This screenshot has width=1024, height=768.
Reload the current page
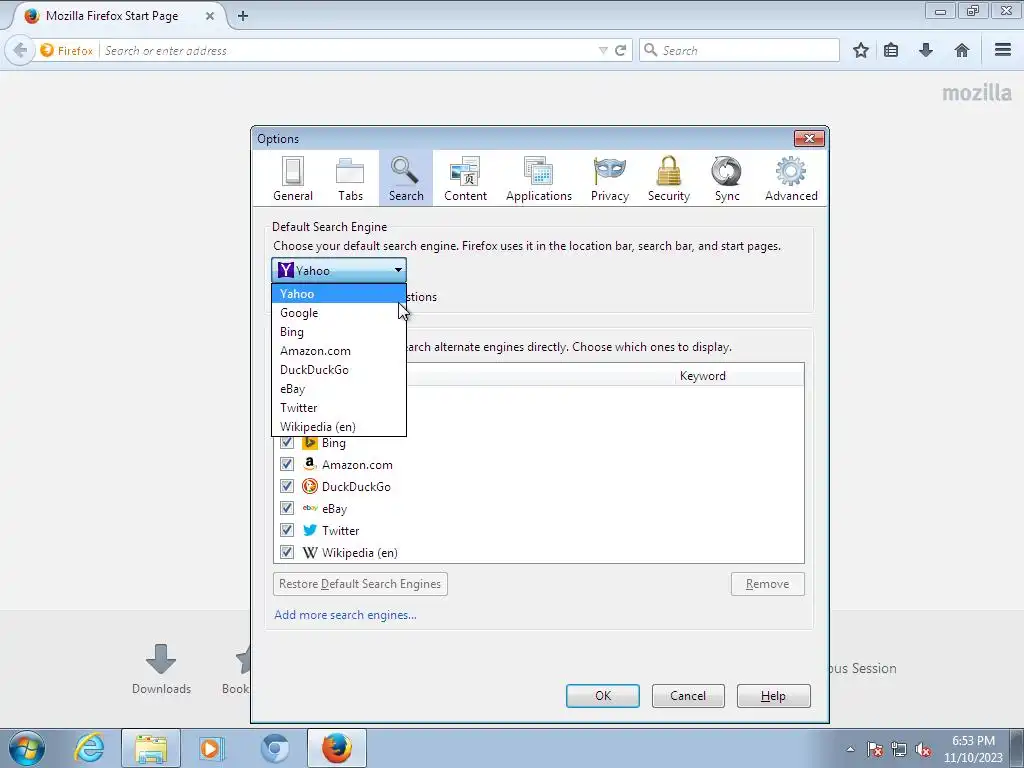click(620, 50)
